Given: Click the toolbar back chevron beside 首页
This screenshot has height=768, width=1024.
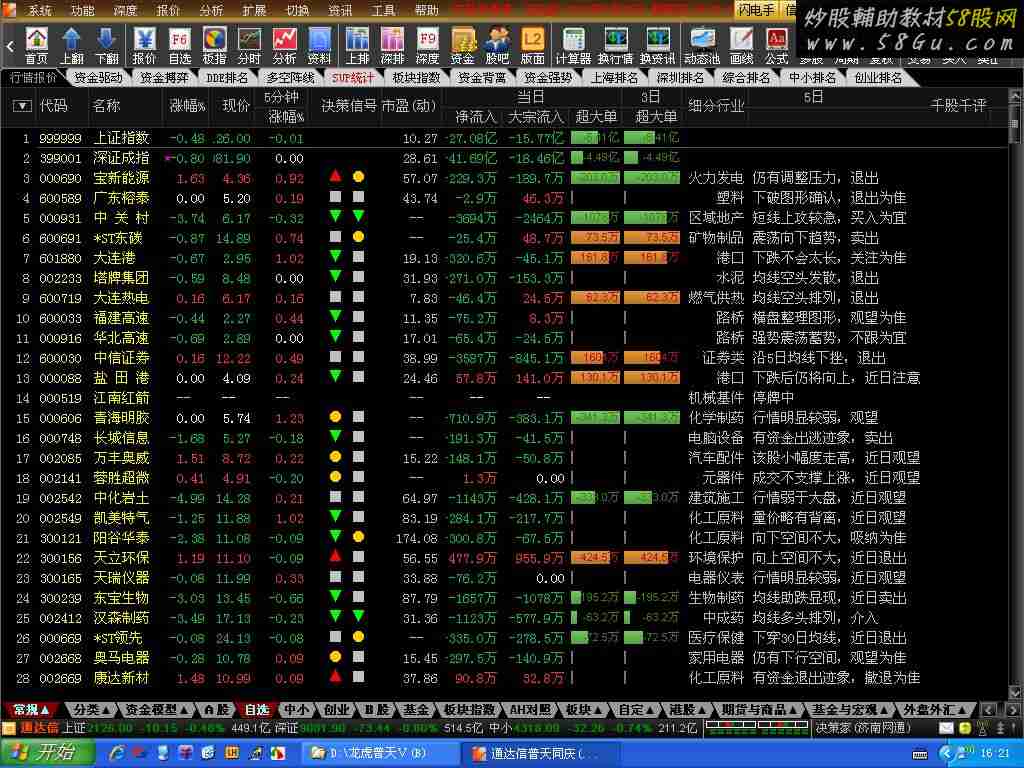Looking at the screenshot, I should click(x=10, y=46).
